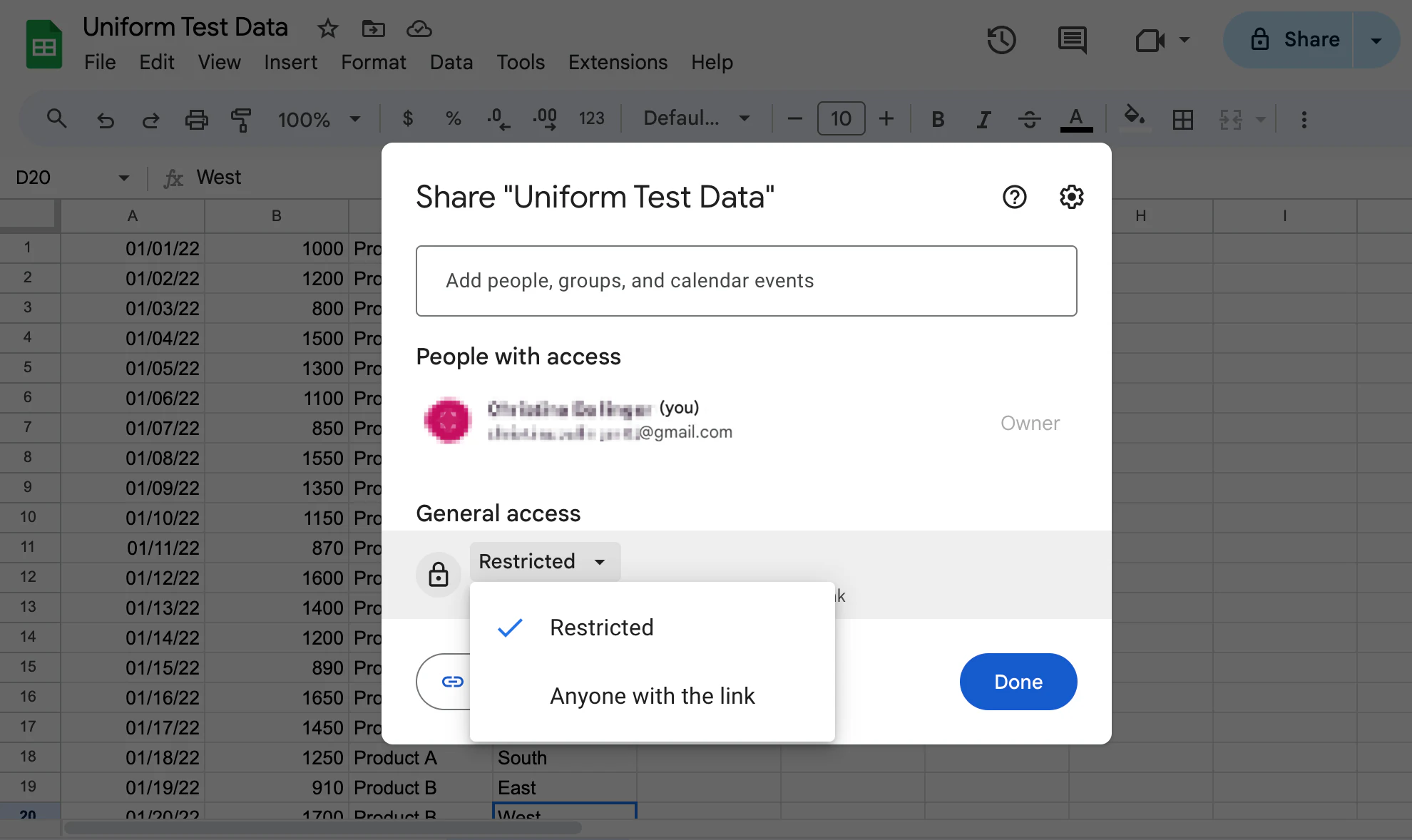Screen dimensions: 1412x840
Task: Open the text color picker
Action: point(1076,119)
